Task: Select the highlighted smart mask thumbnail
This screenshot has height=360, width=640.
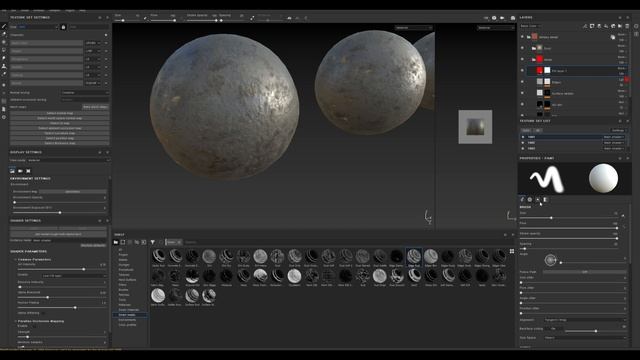Action: [x=413, y=257]
